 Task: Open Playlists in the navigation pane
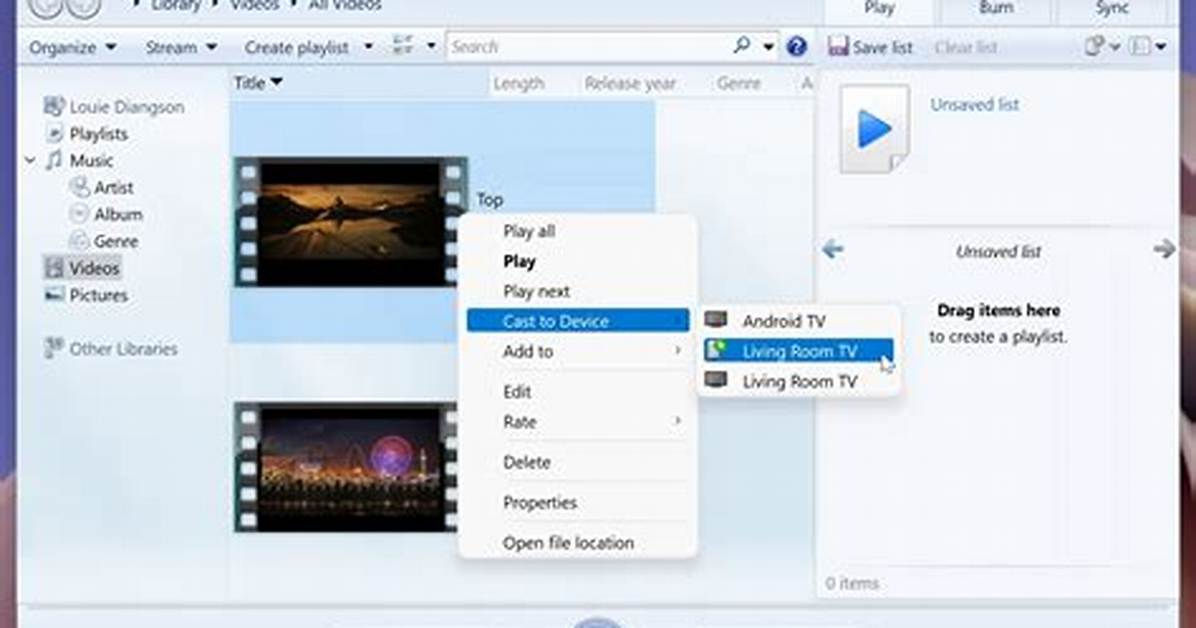point(98,134)
